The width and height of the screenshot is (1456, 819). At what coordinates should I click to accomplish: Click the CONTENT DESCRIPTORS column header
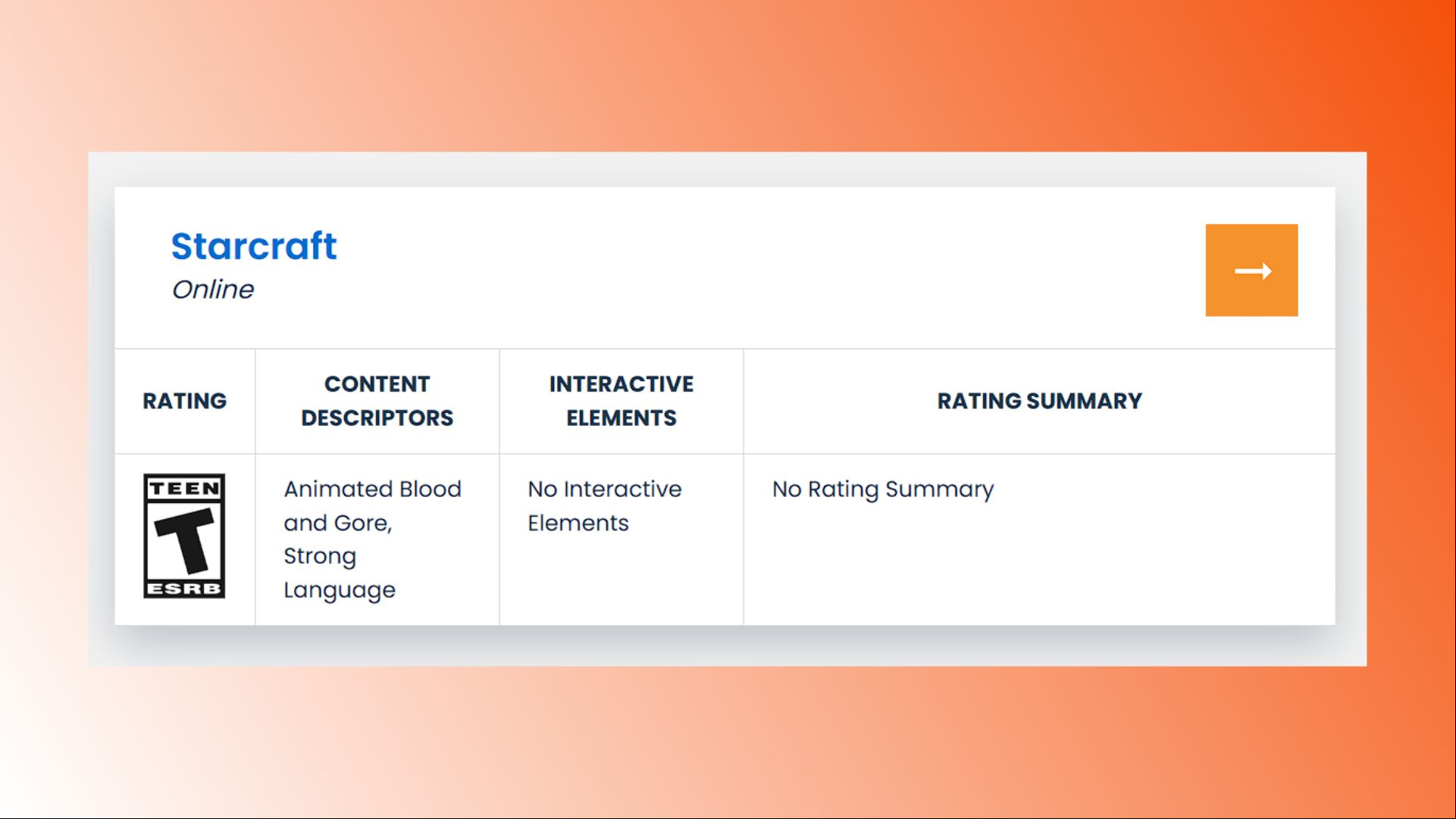pyautogui.click(x=377, y=401)
